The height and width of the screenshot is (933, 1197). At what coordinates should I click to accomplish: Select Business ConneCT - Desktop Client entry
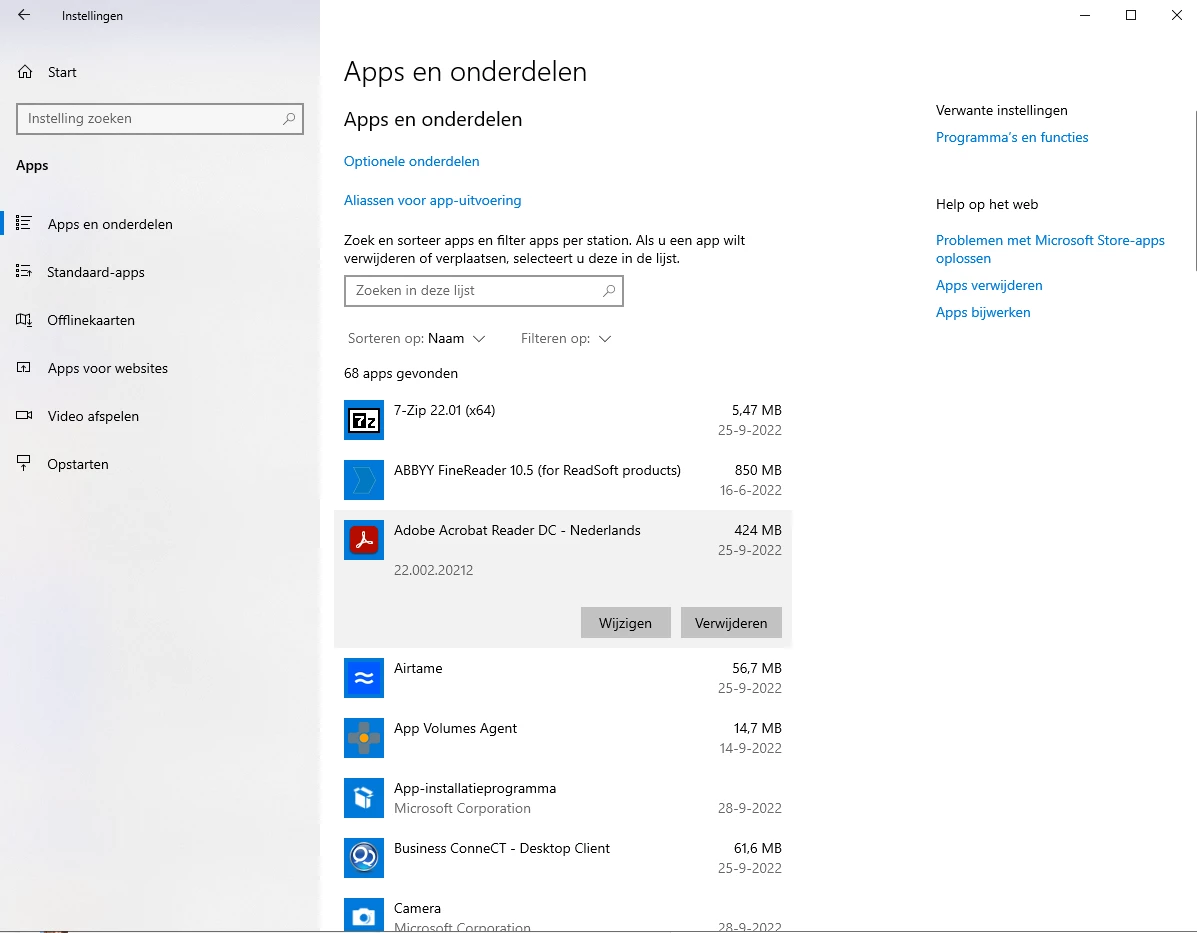[563, 858]
